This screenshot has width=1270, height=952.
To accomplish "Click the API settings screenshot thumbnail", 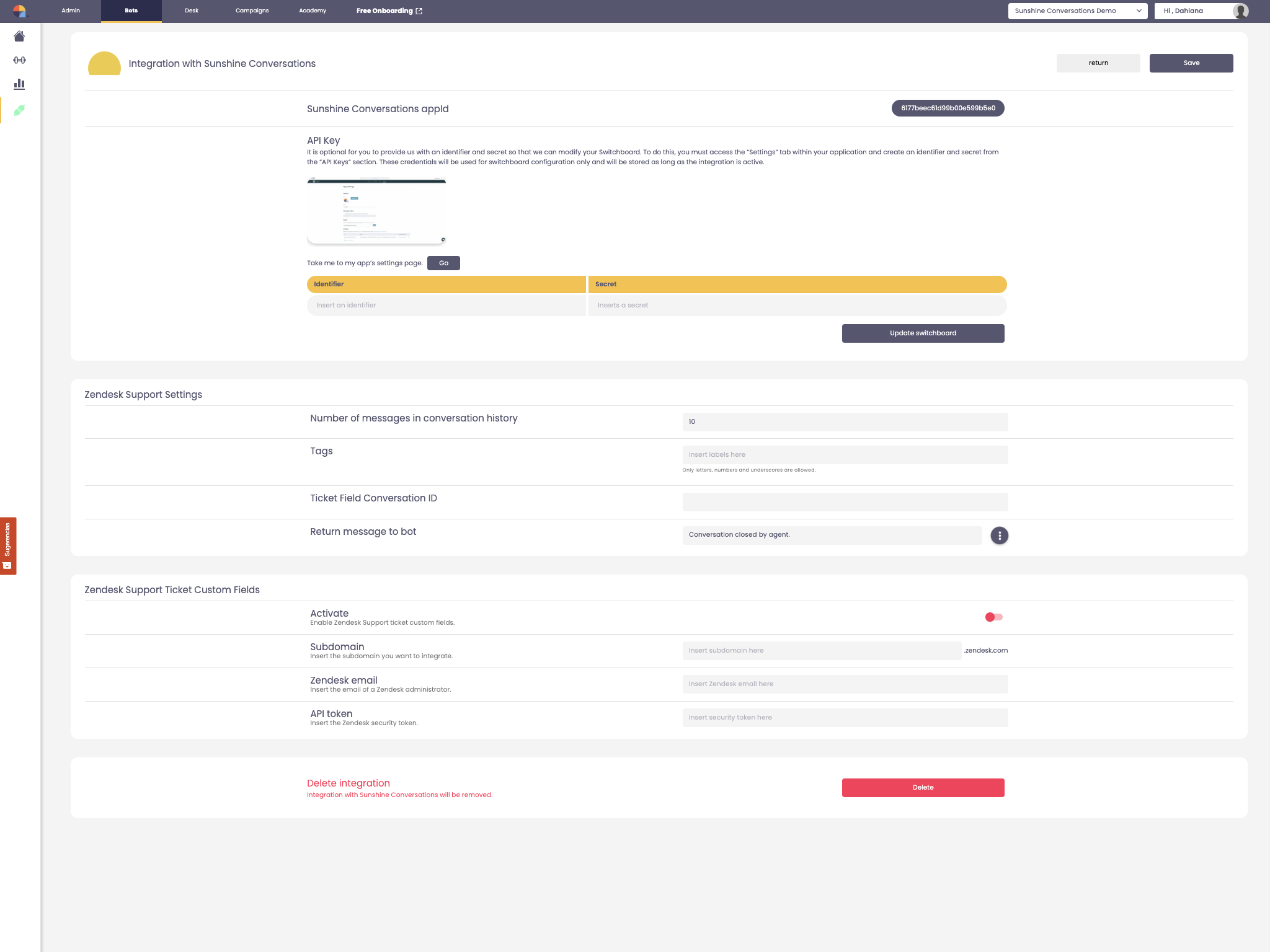I will [376, 211].
